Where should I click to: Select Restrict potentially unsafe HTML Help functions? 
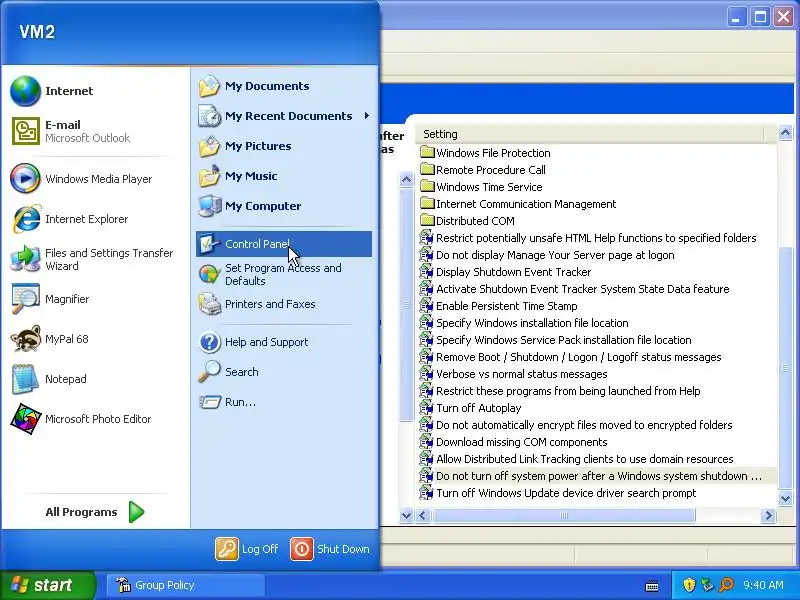588,238
